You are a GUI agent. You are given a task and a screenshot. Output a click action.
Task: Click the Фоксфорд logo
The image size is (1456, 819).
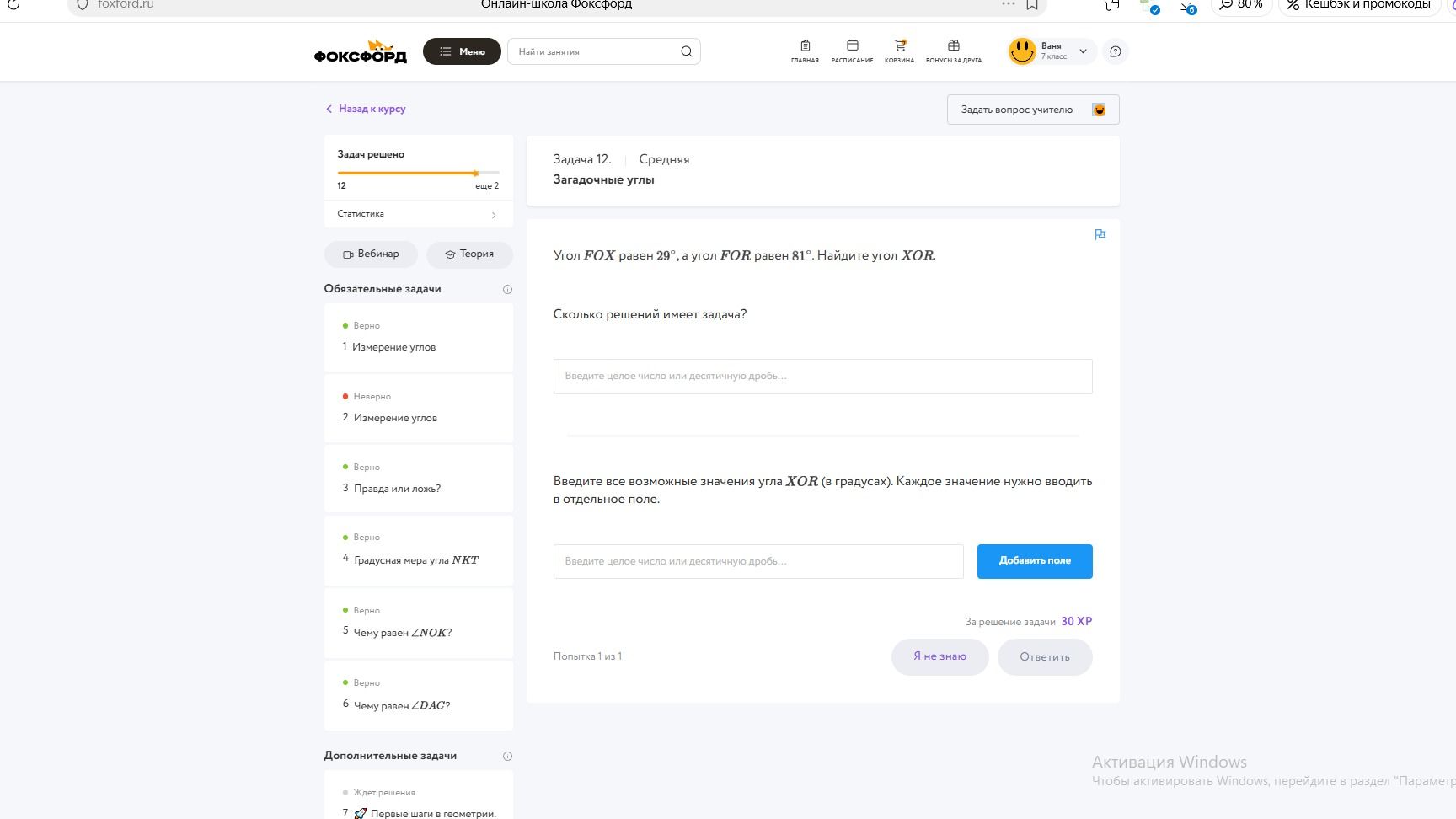[x=360, y=51]
